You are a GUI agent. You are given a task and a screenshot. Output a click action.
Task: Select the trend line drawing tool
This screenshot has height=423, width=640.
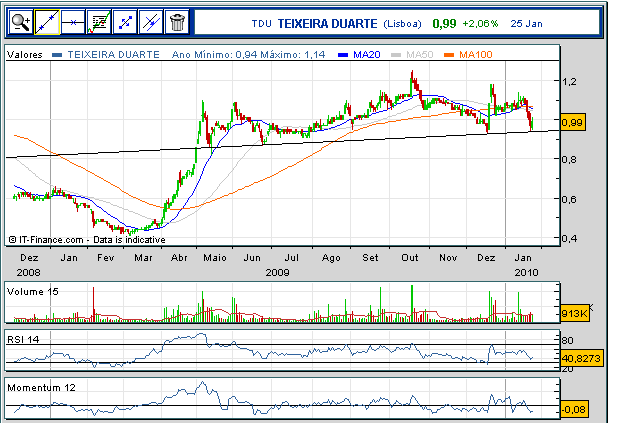[47, 22]
